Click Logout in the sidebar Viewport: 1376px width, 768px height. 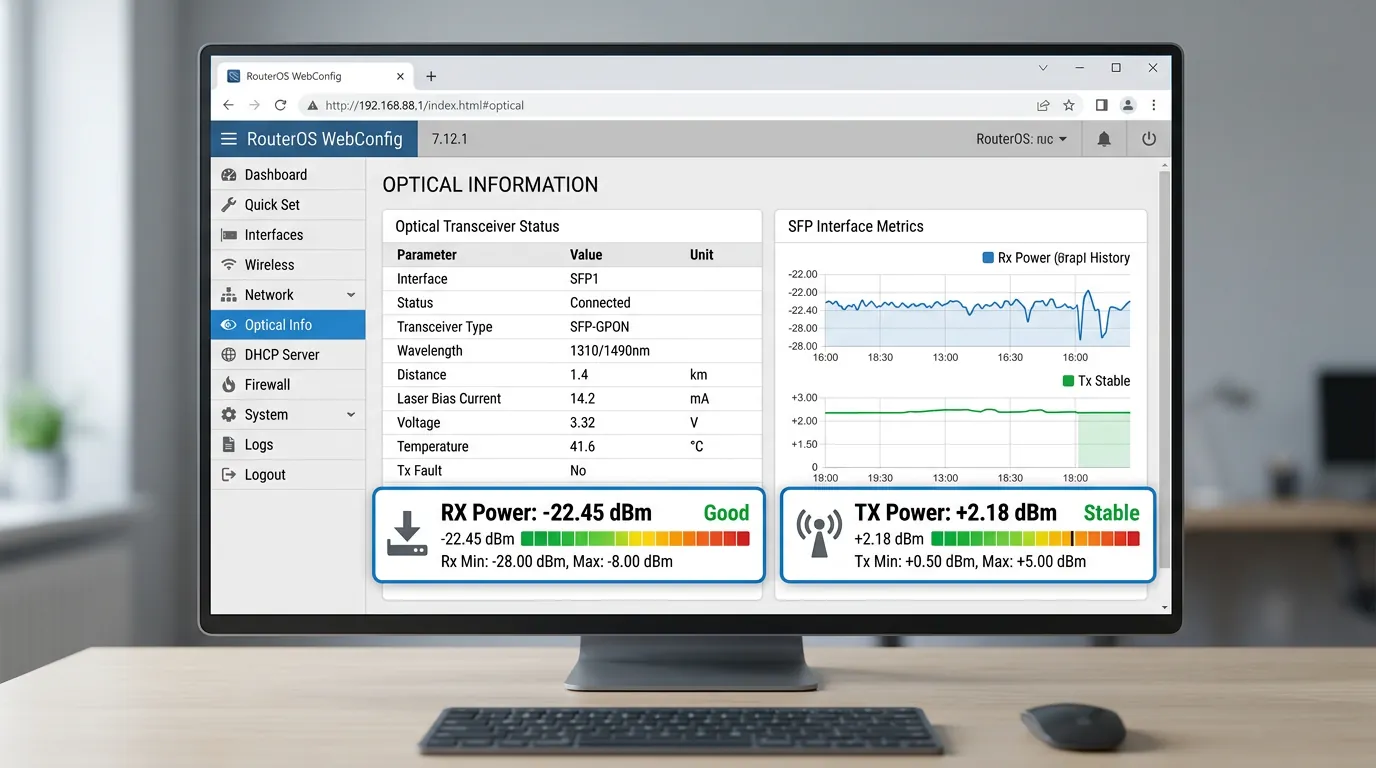tap(288, 475)
